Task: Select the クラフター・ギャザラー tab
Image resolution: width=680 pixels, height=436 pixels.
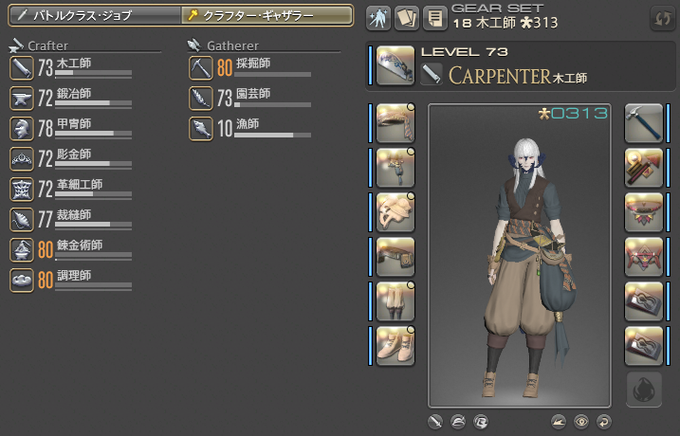Action: coord(267,16)
